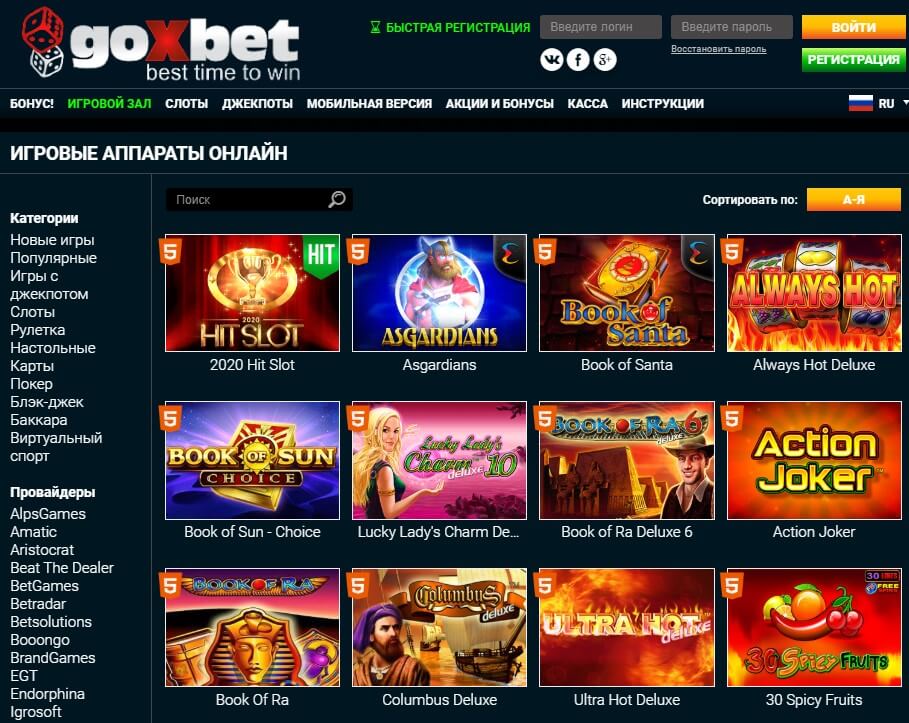
Task: Click the Endorphina badge on Asgardians thumbnail
Action: coord(510,253)
